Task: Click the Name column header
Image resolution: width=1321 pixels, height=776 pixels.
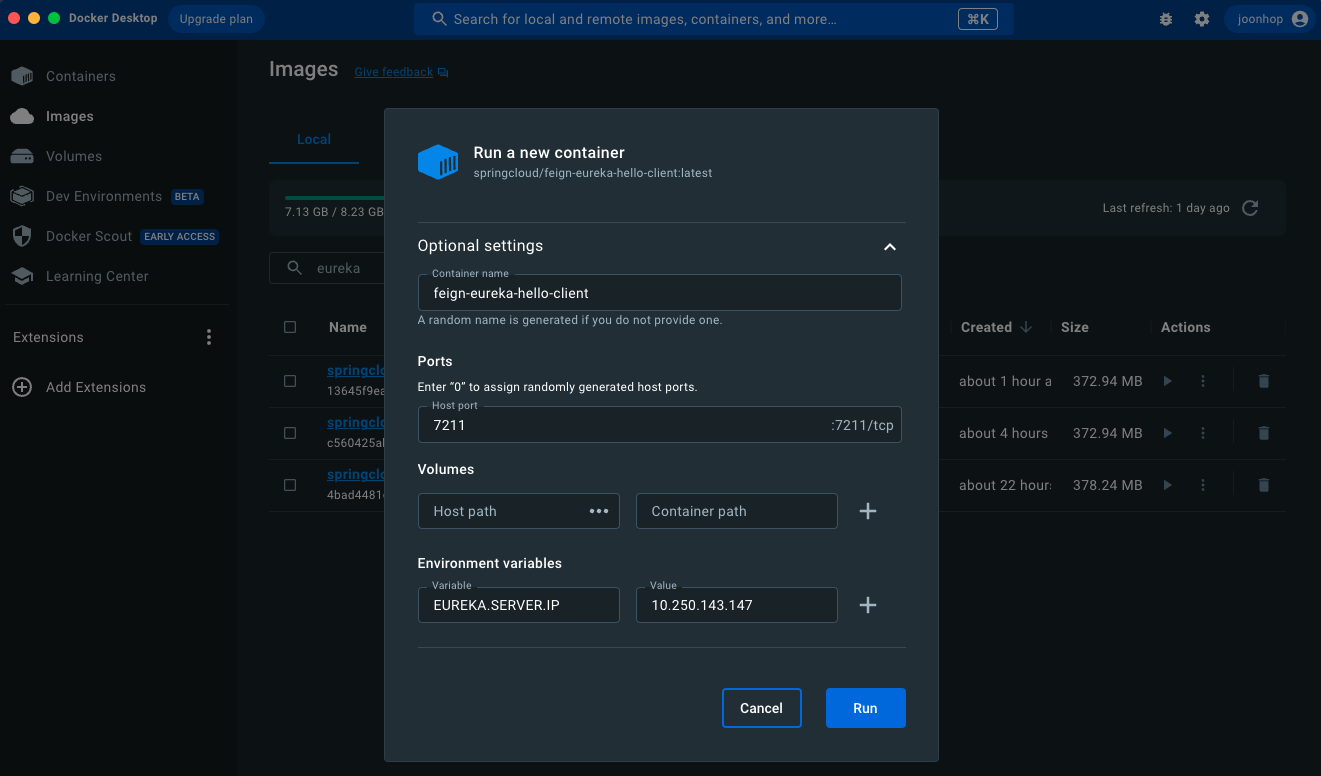Action: 348,327
